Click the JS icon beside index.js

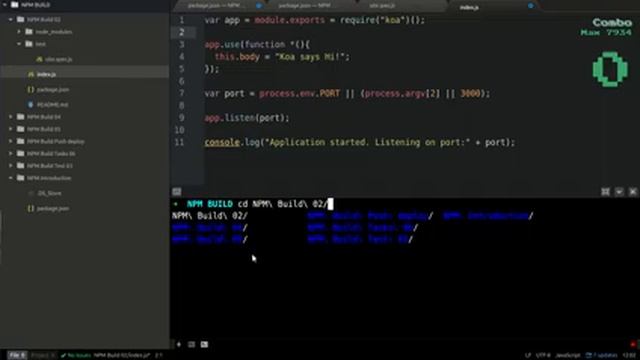point(31,74)
